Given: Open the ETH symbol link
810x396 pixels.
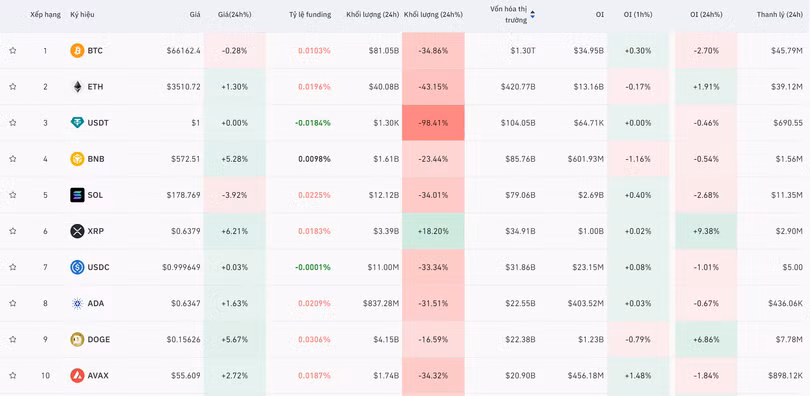Looking at the screenshot, I should pyautogui.click(x=95, y=87).
